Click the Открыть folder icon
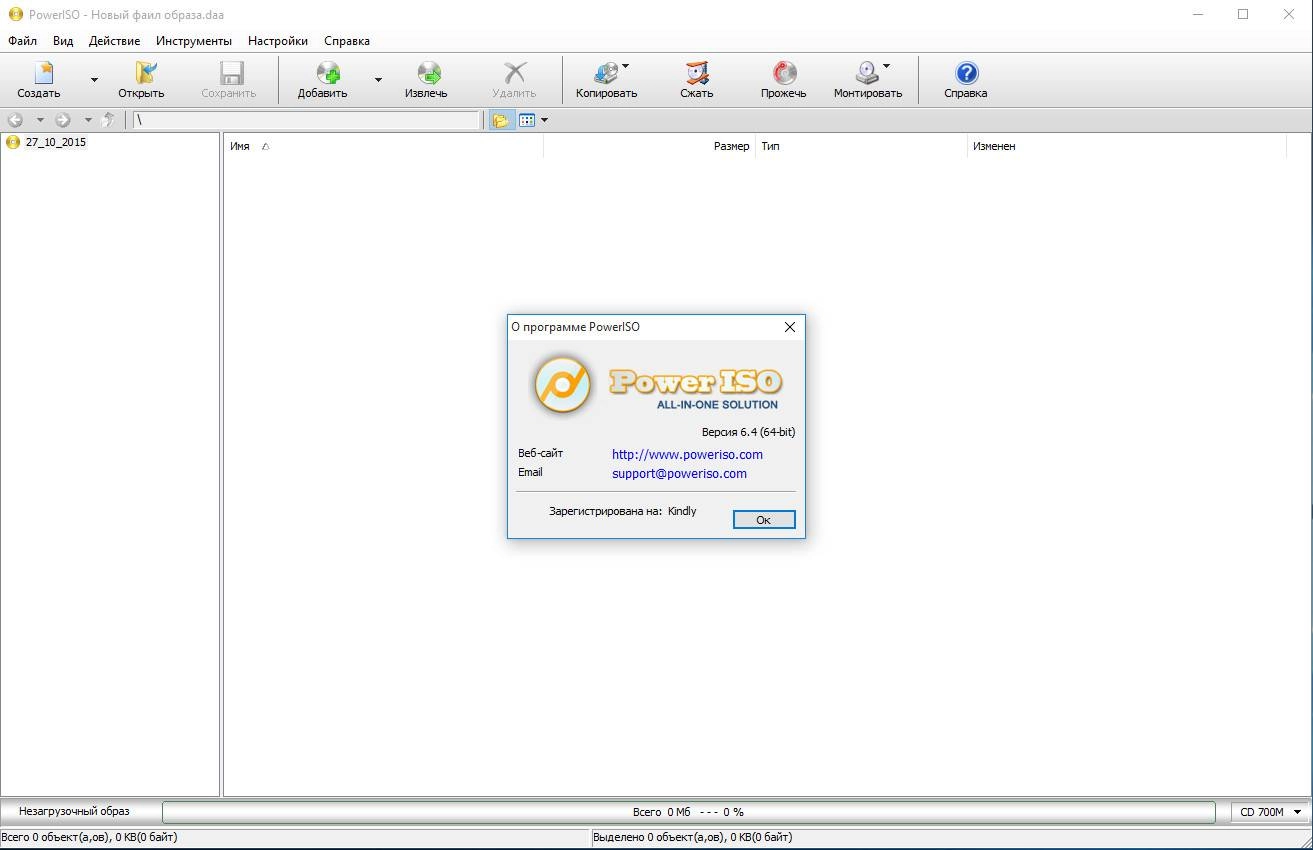The height and width of the screenshot is (850, 1313). [146, 73]
